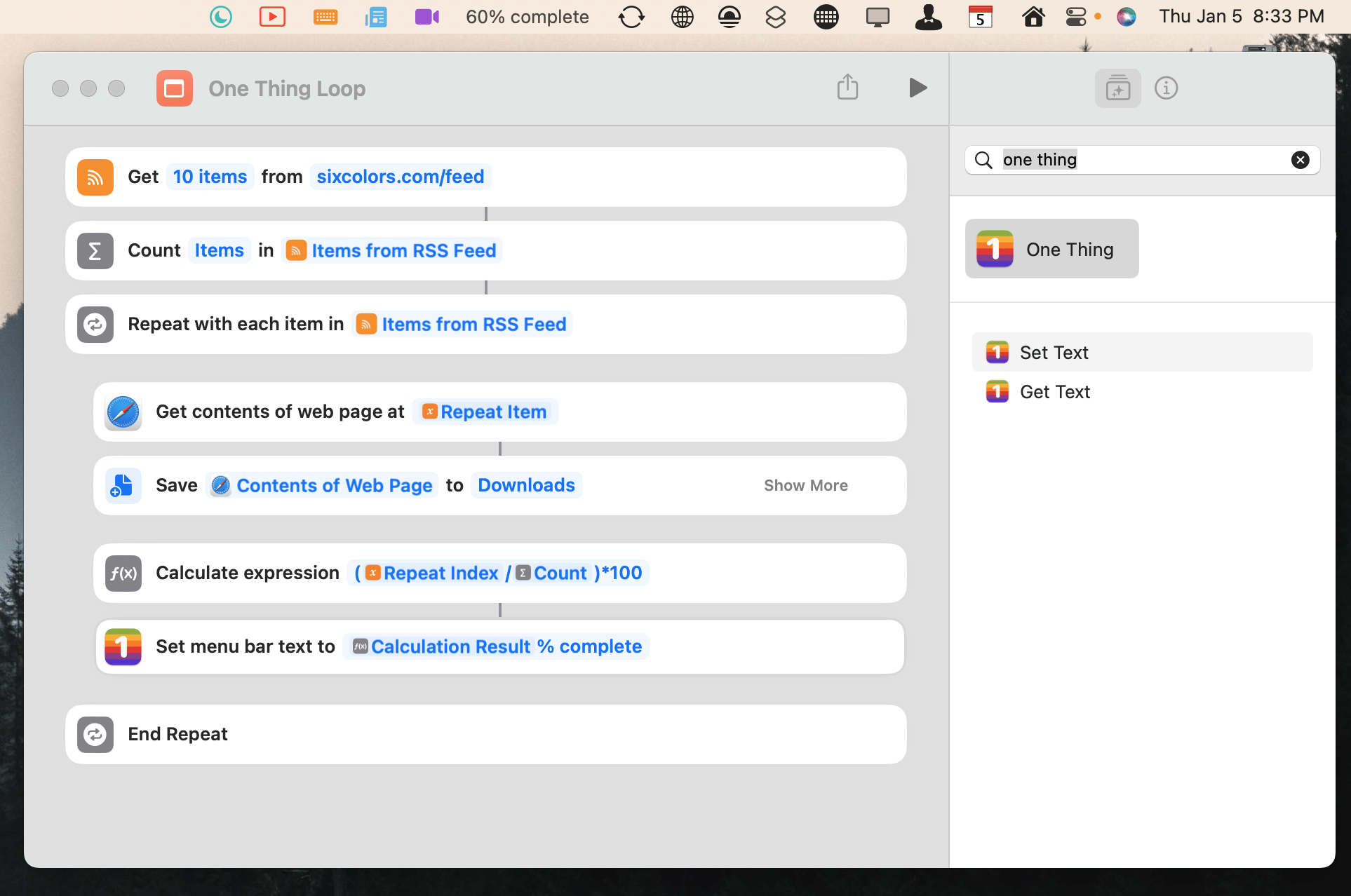Add the Set Text action
The width and height of the screenshot is (1351, 896).
1142,352
